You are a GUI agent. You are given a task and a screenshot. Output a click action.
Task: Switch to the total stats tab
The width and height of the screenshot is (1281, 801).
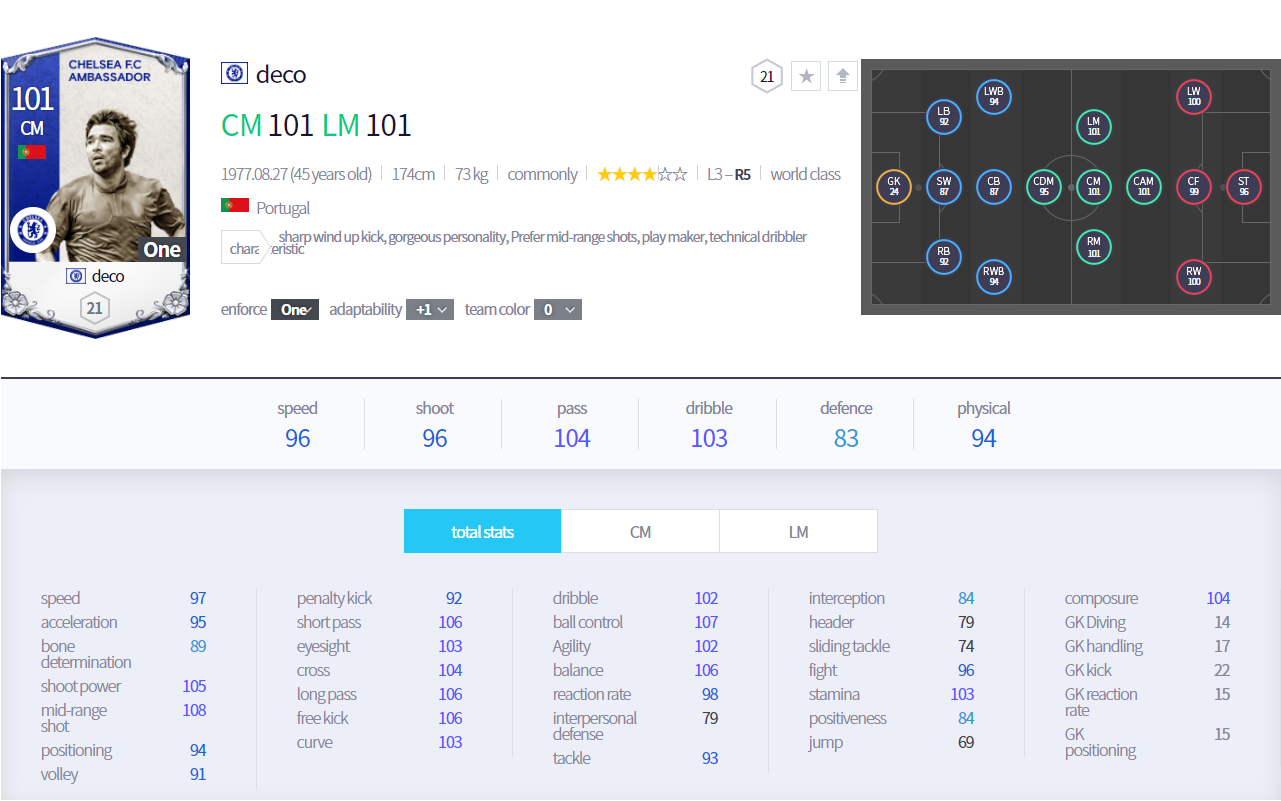click(482, 532)
